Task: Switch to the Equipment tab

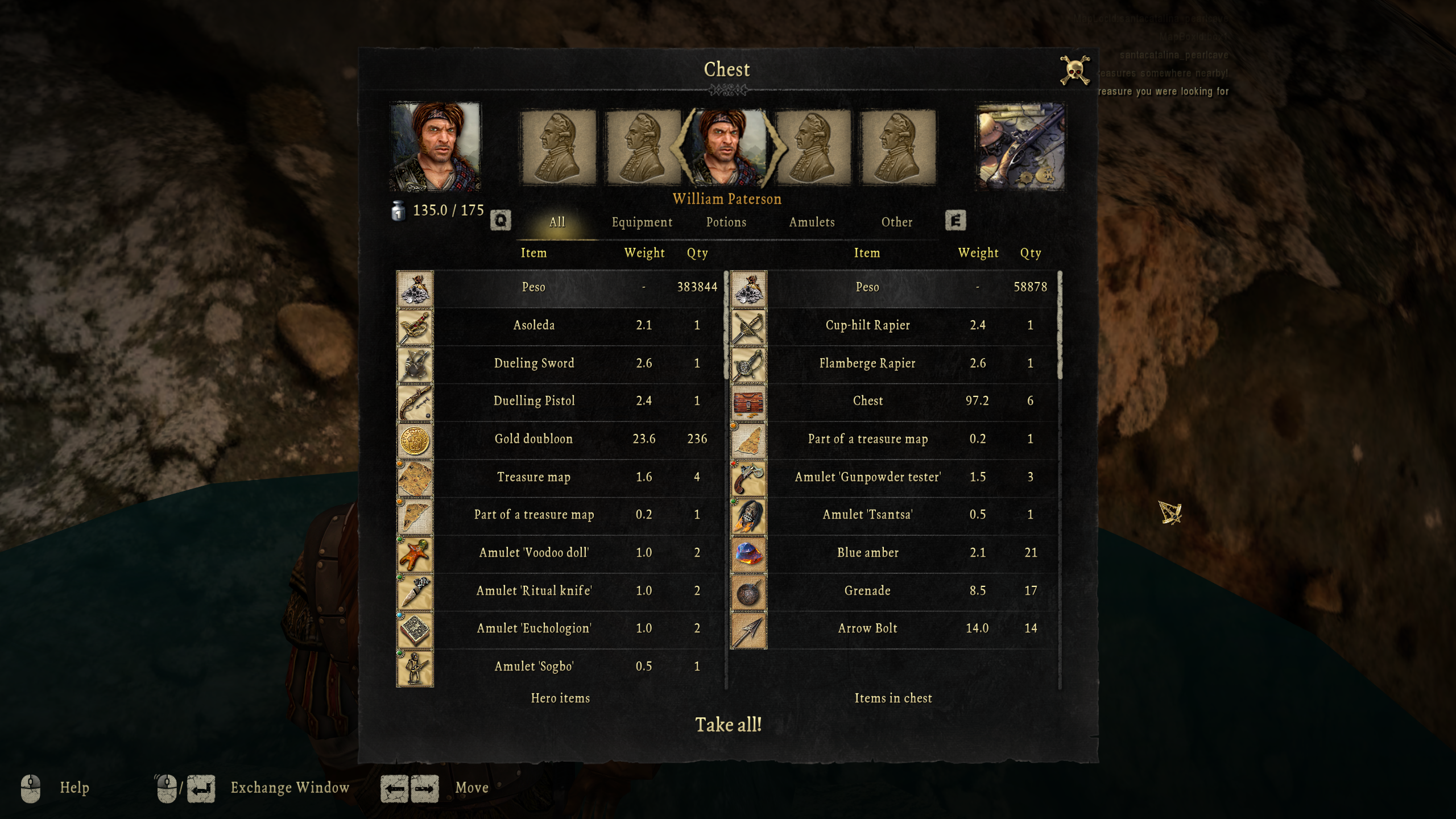Action: click(642, 222)
